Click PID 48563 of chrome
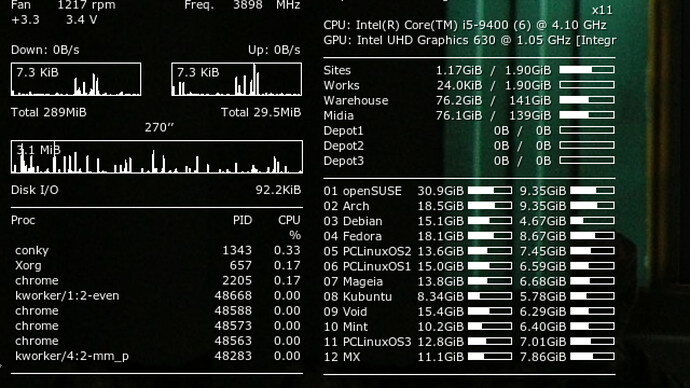 pyautogui.click(x=233, y=341)
